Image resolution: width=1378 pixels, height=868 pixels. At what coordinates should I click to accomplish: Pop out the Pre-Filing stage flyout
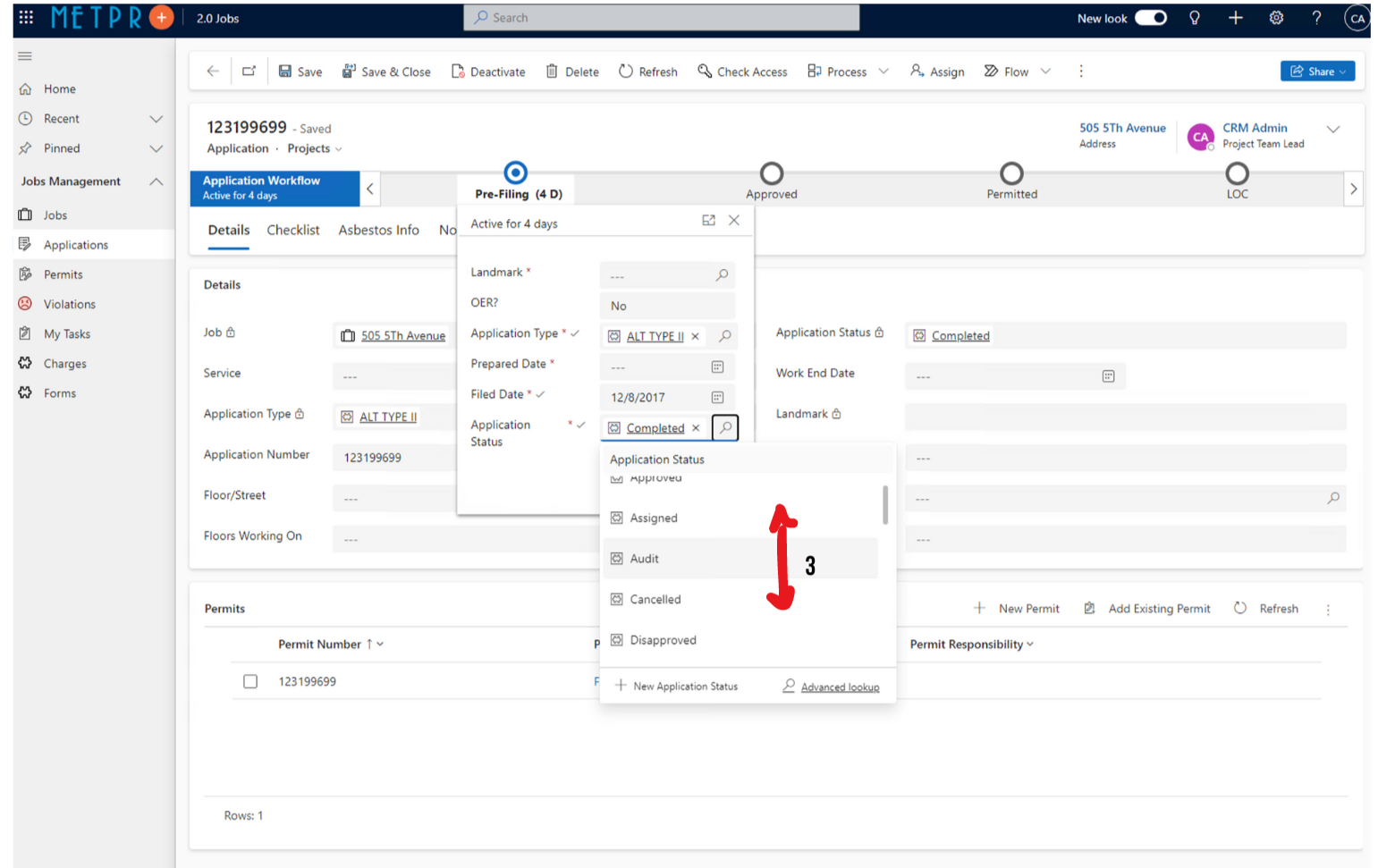click(x=708, y=221)
